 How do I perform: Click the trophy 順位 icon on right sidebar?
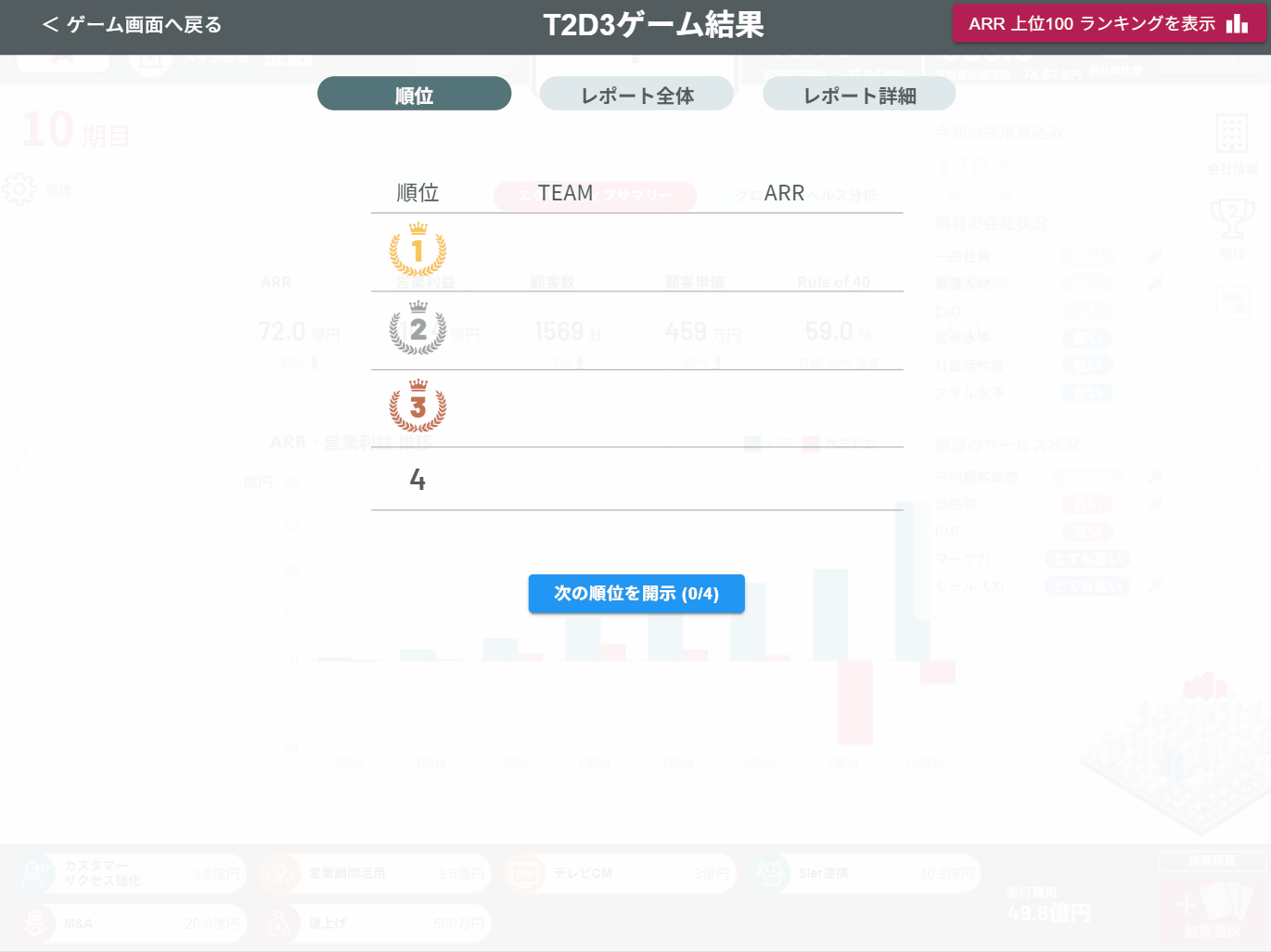[x=1232, y=219]
